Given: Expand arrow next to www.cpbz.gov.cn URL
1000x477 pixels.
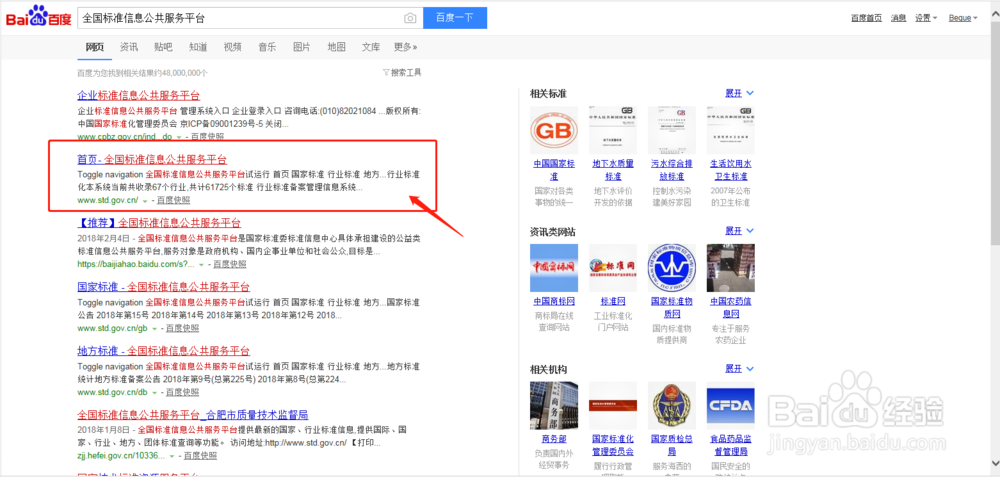Looking at the screenshot, I should pyautogui.click(x=179, y=137).
